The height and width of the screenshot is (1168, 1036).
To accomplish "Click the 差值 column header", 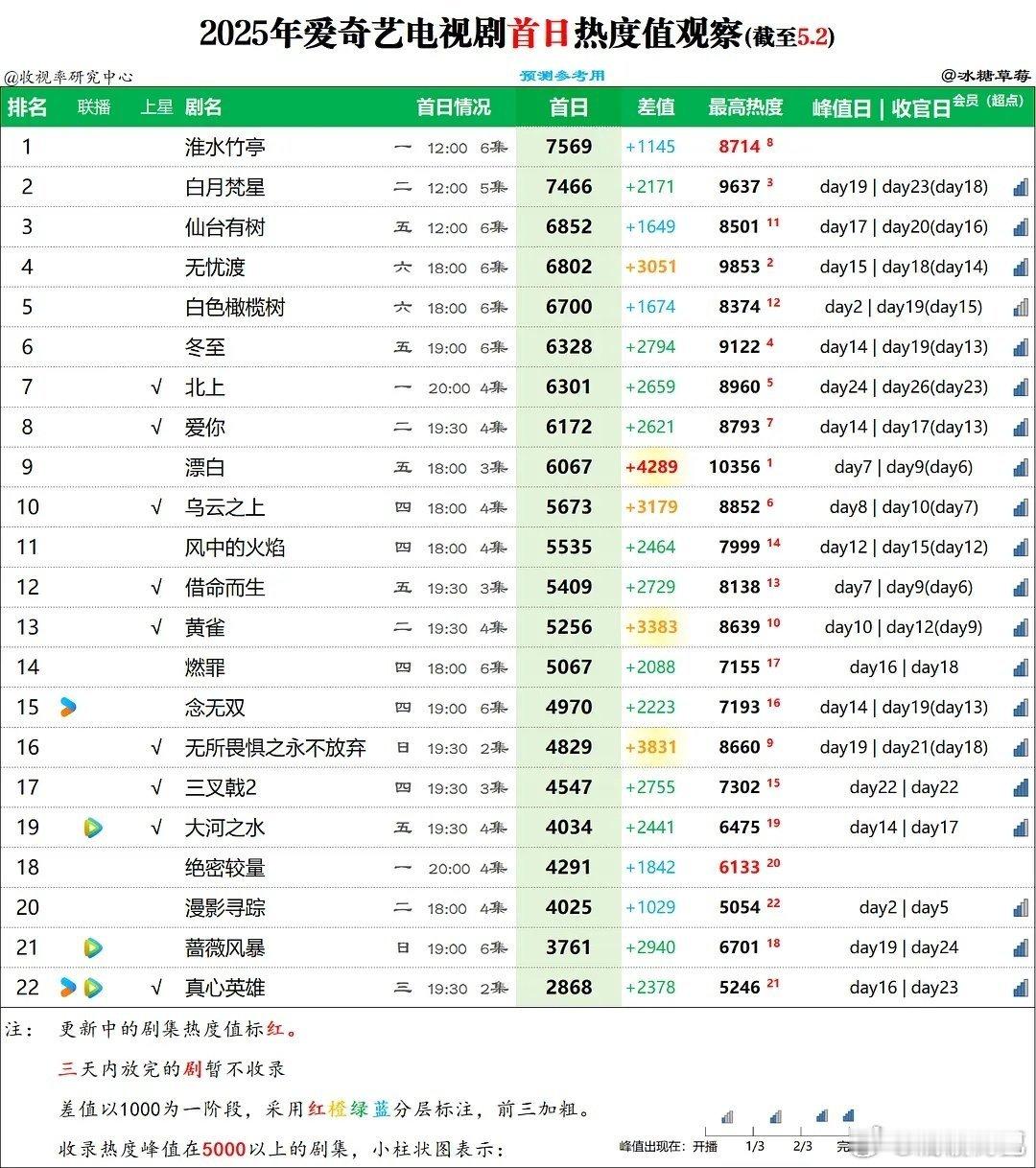I will point(656,107).
